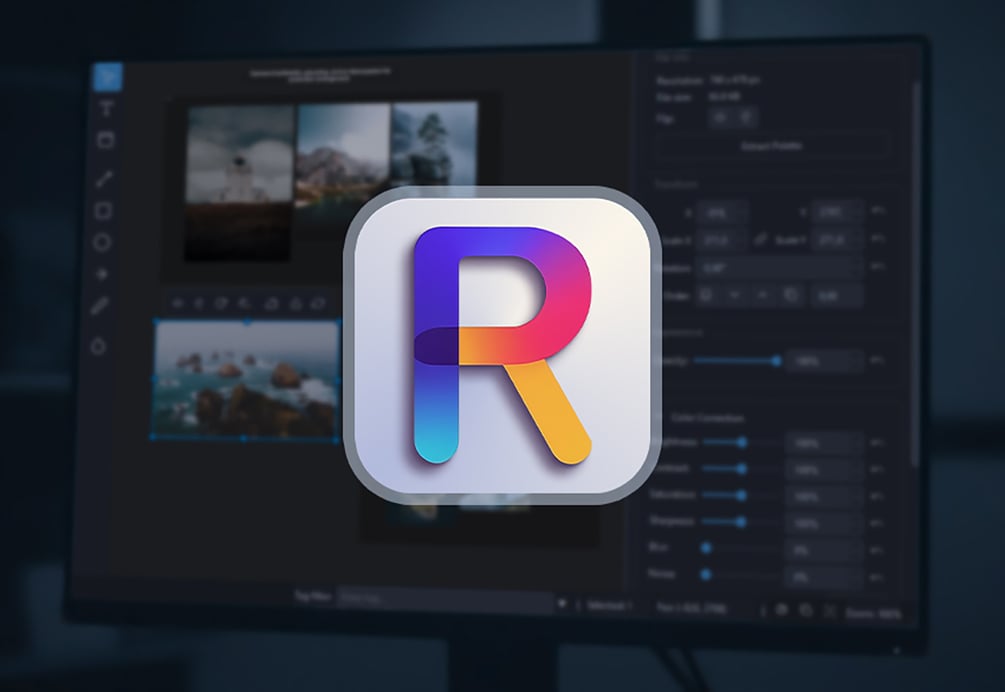This screenshot has height=692, width=1005.
Task: Click the second Flip button
Action: point(745,118)
